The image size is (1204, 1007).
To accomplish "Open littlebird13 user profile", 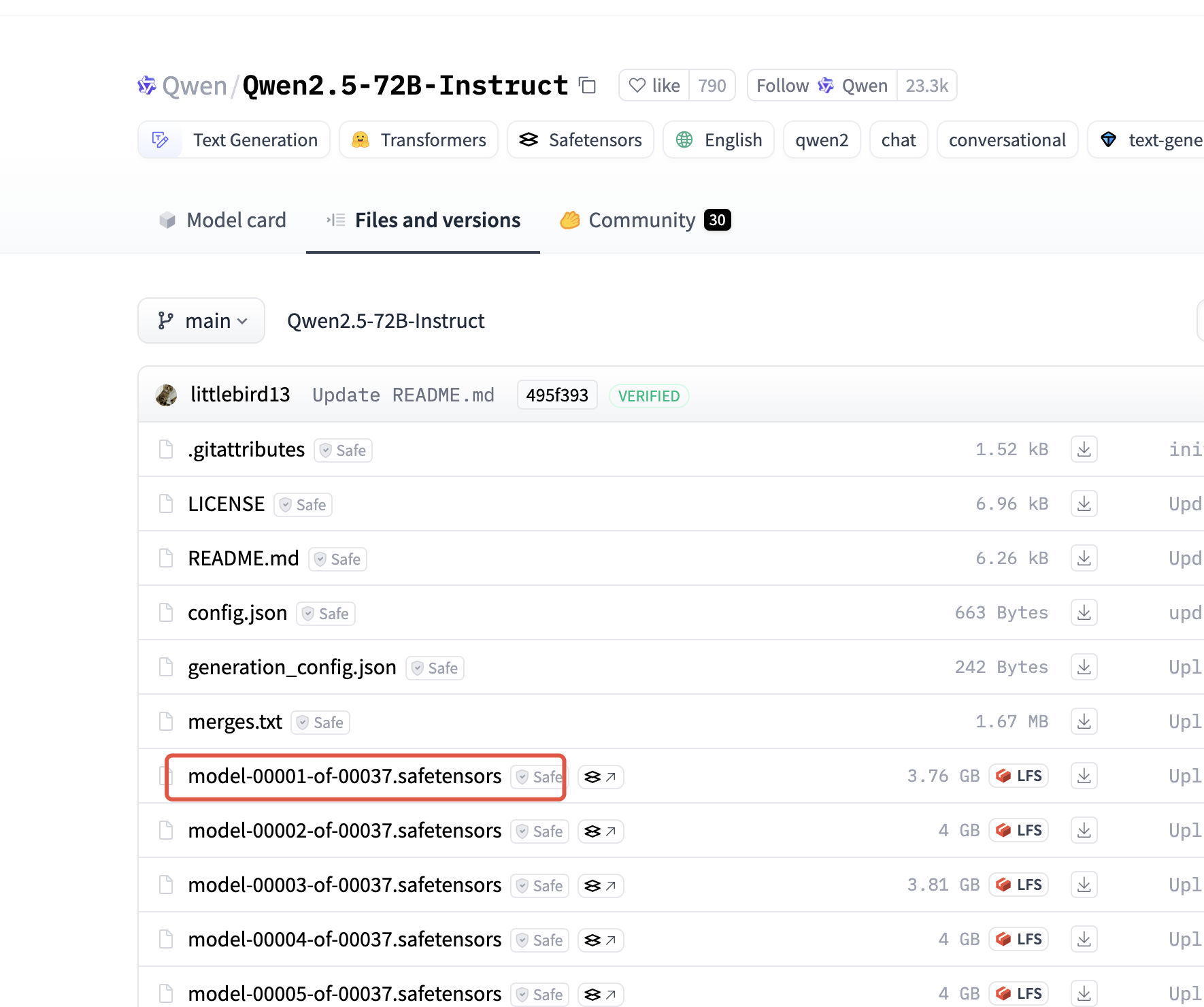I will (x=240, y=395).
